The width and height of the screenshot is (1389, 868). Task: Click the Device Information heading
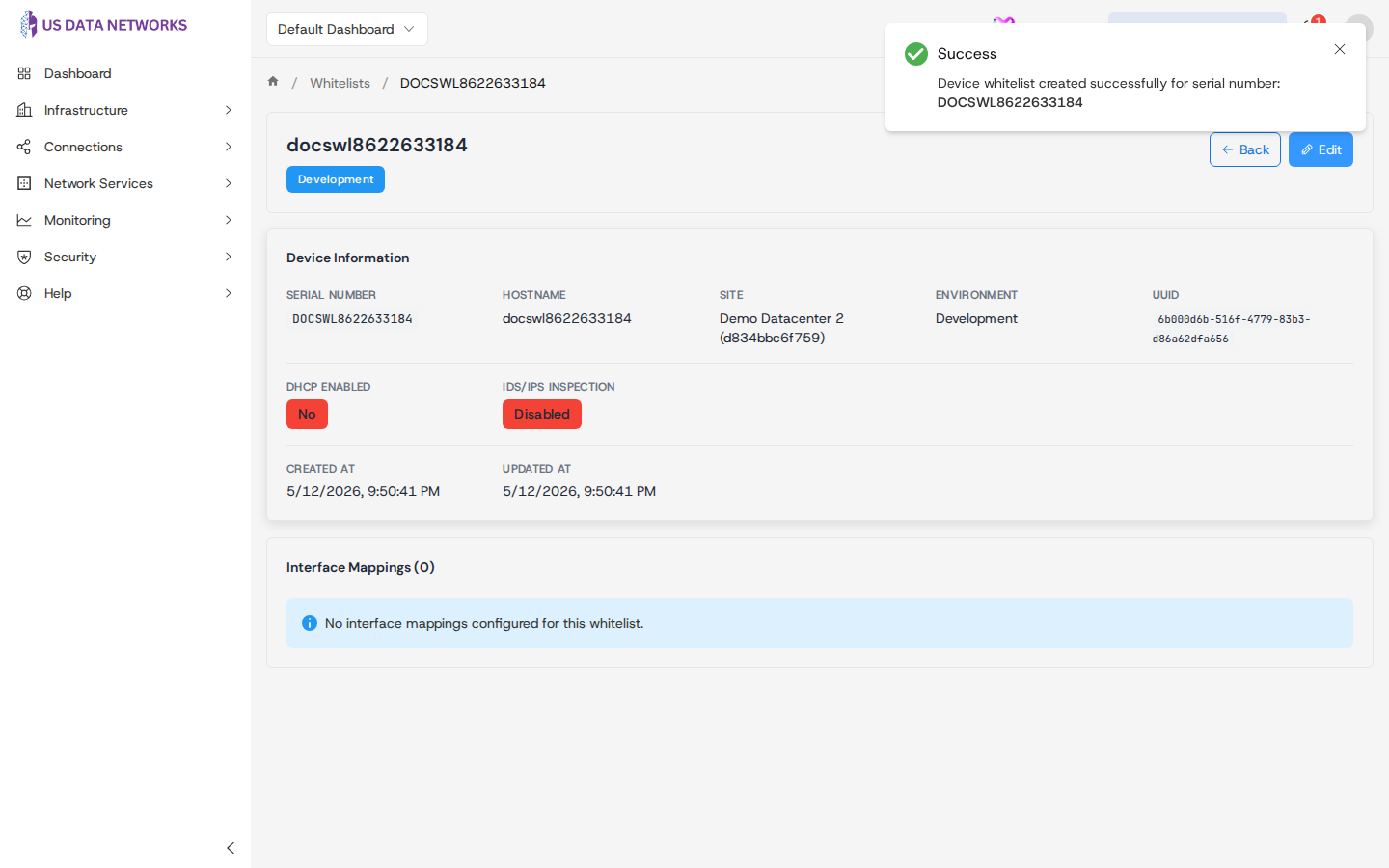[348, 258]
